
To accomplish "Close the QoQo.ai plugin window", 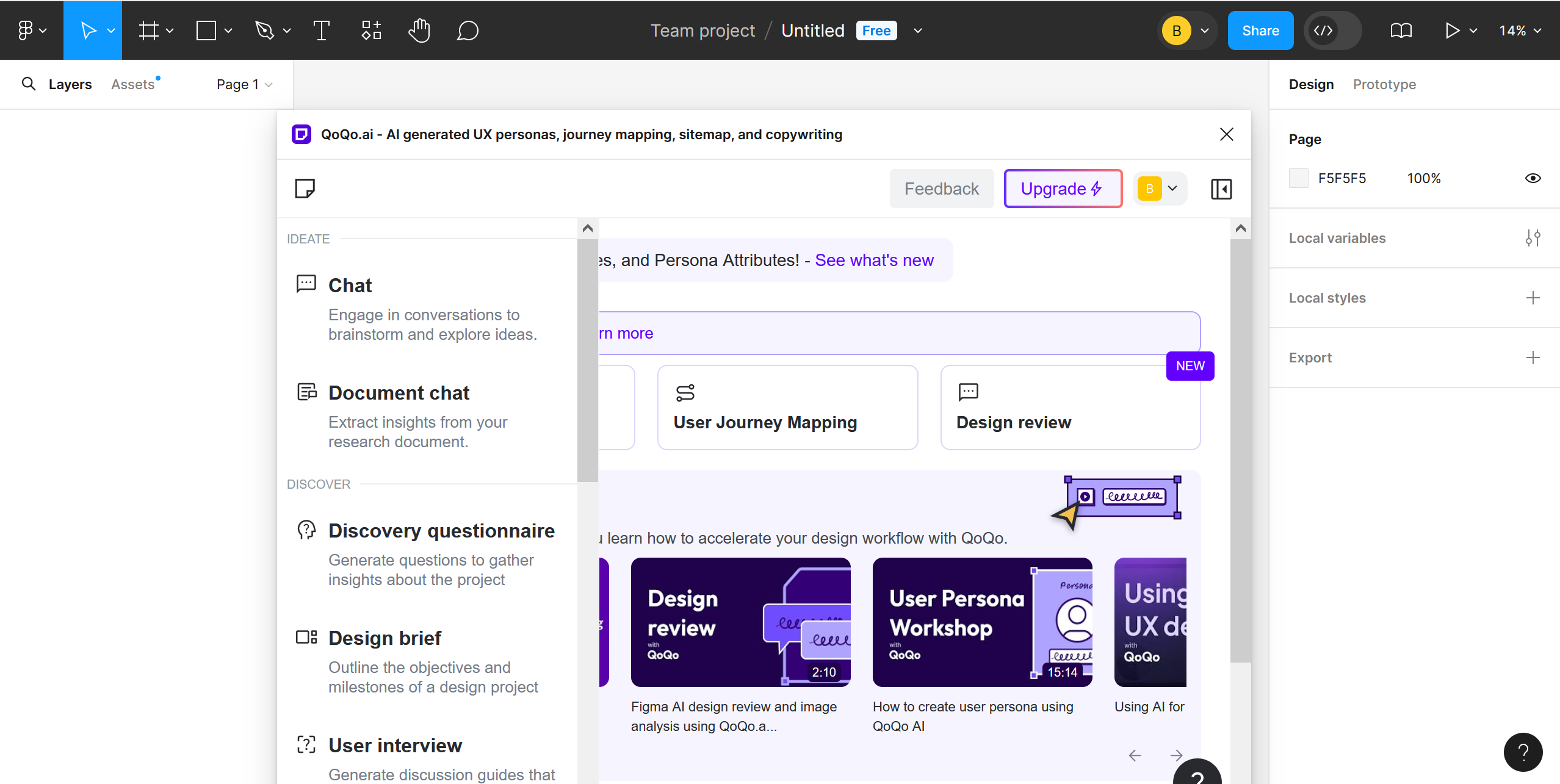I will [1226, 134].
